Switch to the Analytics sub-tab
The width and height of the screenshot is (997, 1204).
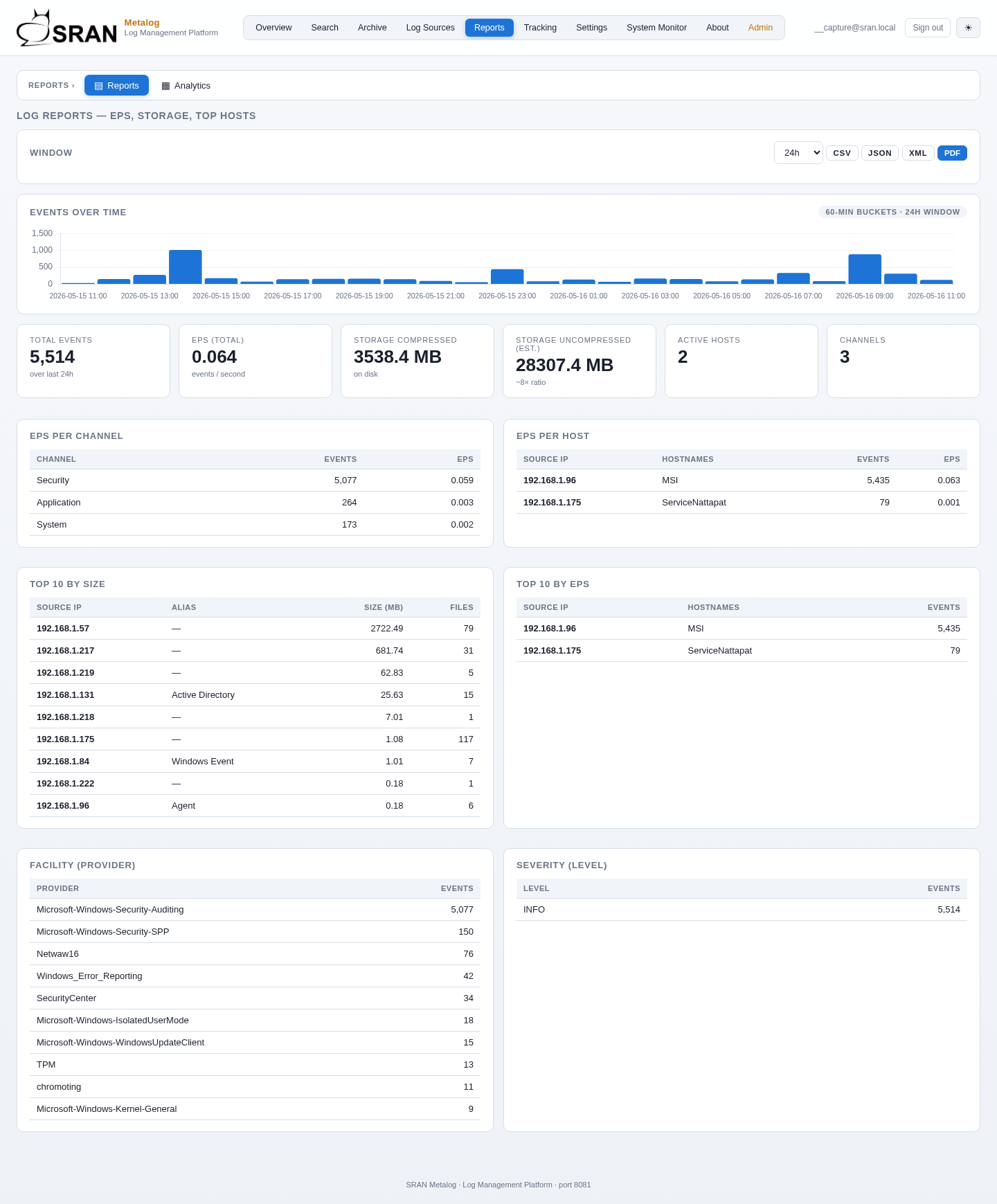click(x=186, y=85)
